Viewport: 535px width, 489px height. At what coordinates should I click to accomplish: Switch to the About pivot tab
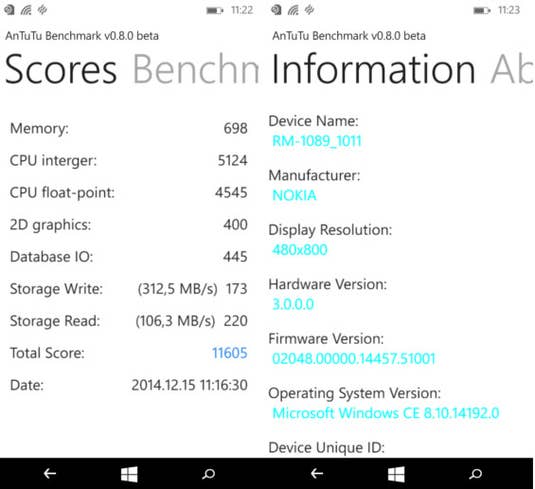[511, 69]
